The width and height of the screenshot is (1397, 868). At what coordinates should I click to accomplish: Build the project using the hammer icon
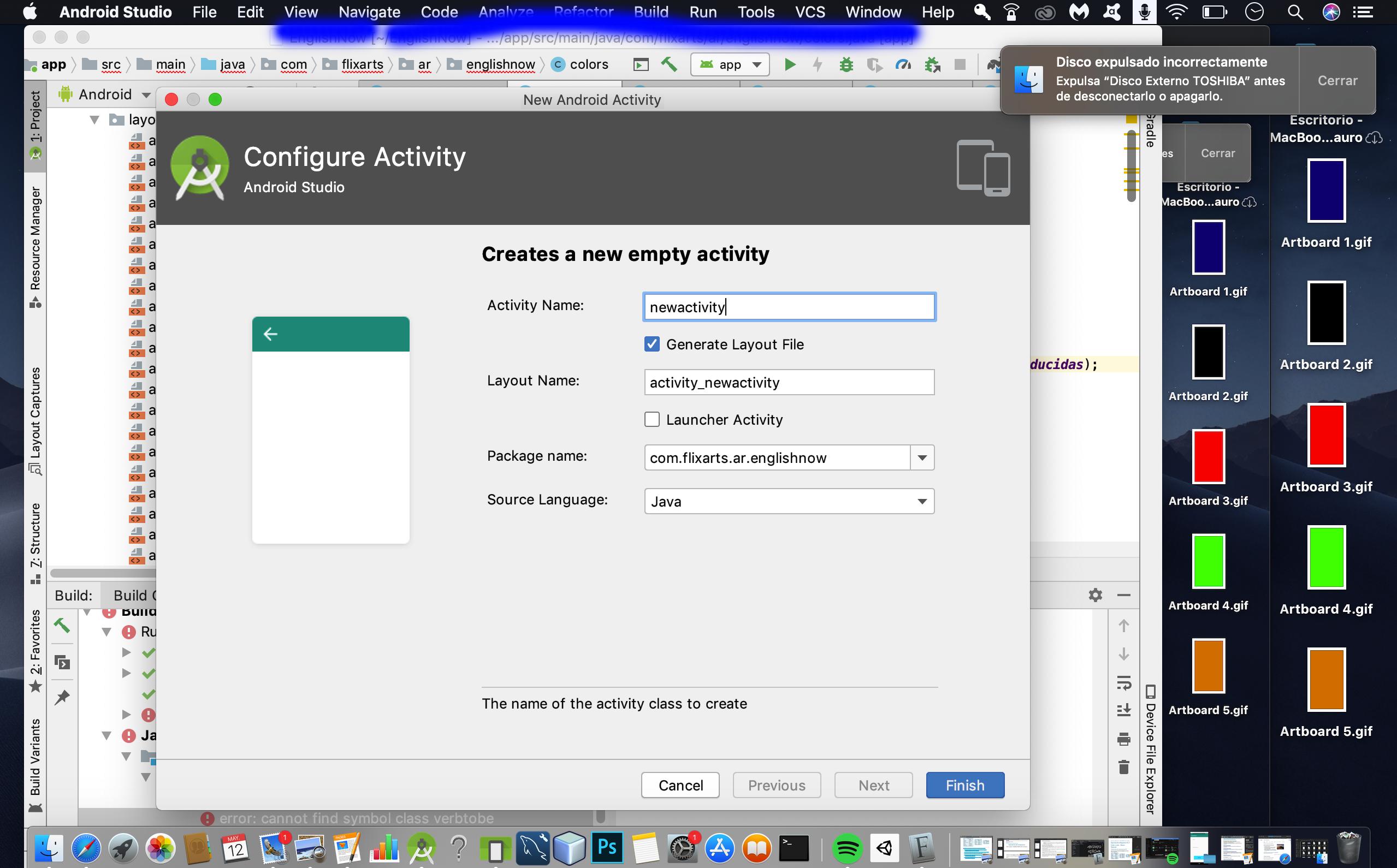668,64
